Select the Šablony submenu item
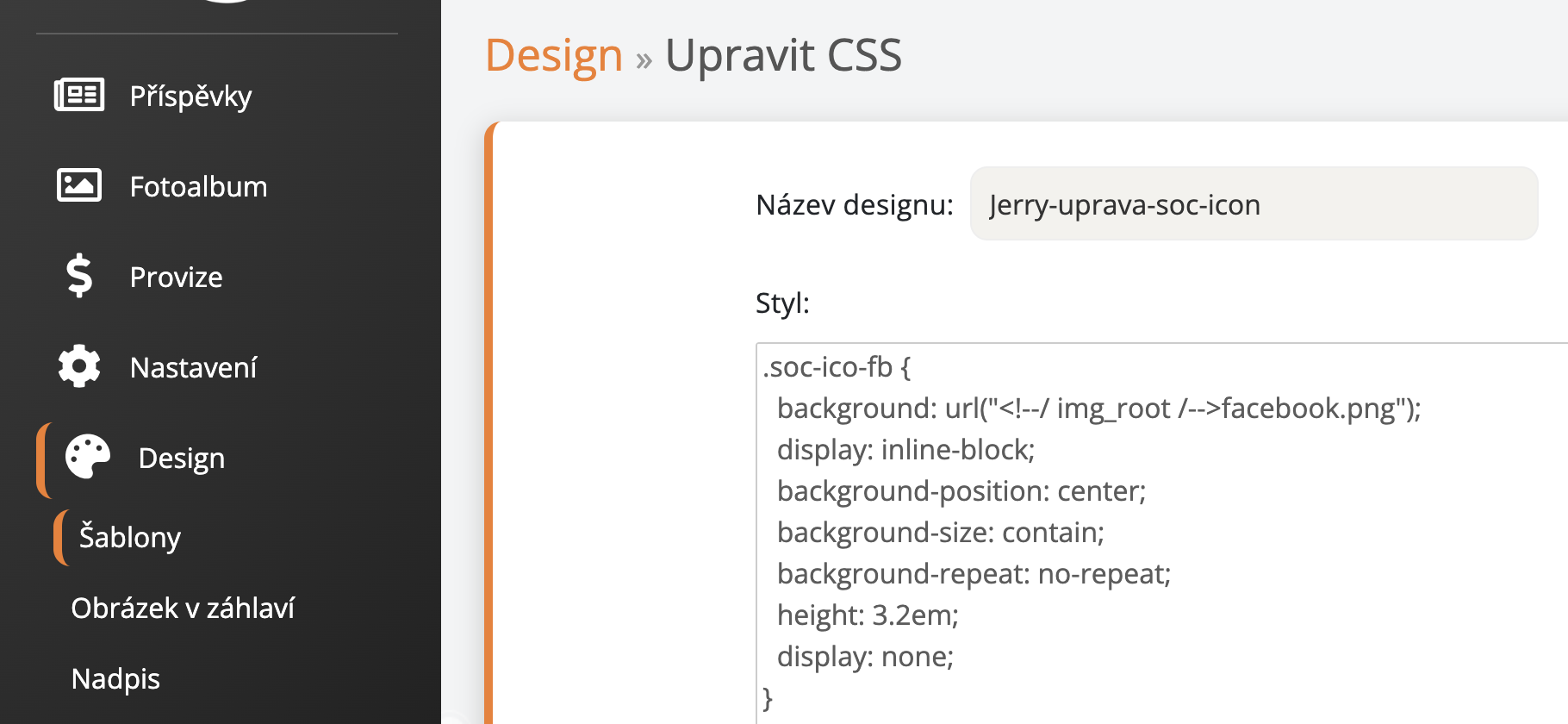This screenshot has height=724, width=1568. (130, 537)
